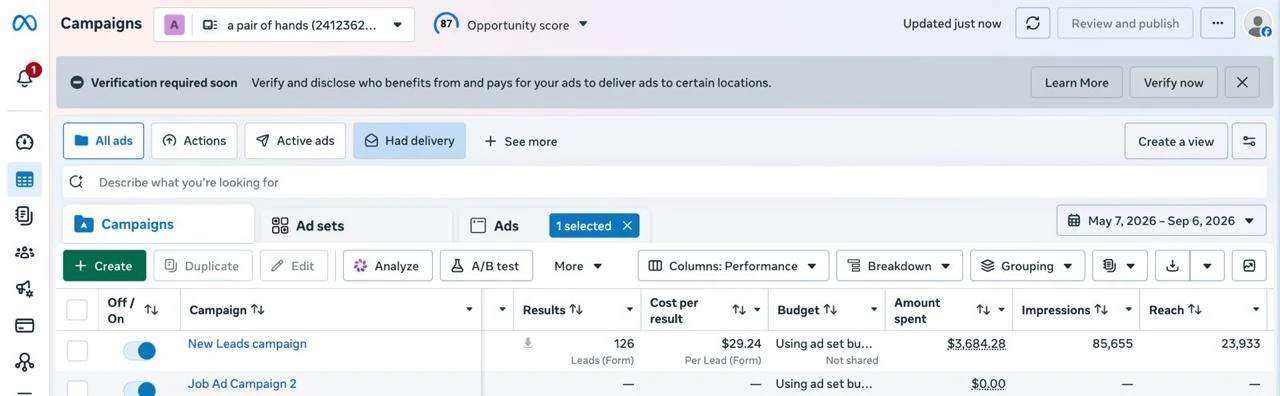The width and height of the screenshot is (1280, 396).
Task: Open the New Leads campaign link
Action: coord(247,344)
